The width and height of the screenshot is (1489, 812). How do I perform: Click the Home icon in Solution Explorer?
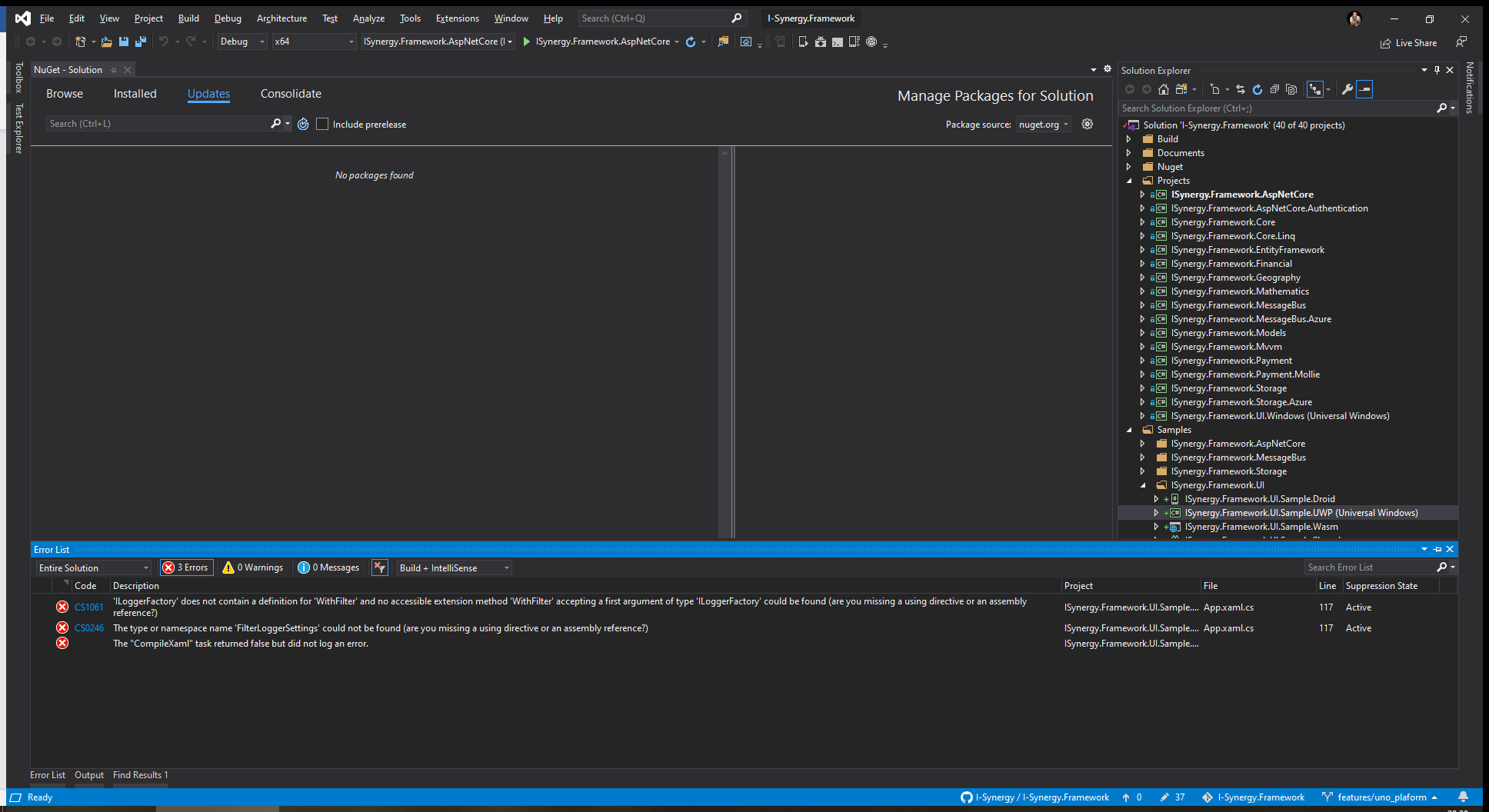point(1164,89)
